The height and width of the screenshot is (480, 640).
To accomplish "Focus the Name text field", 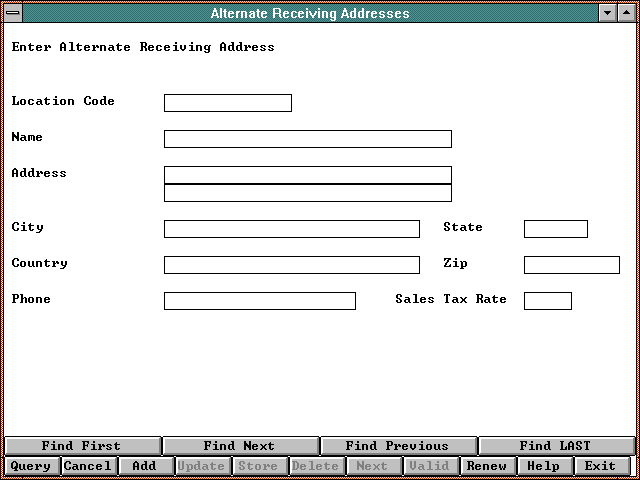I will pos(307,139).
